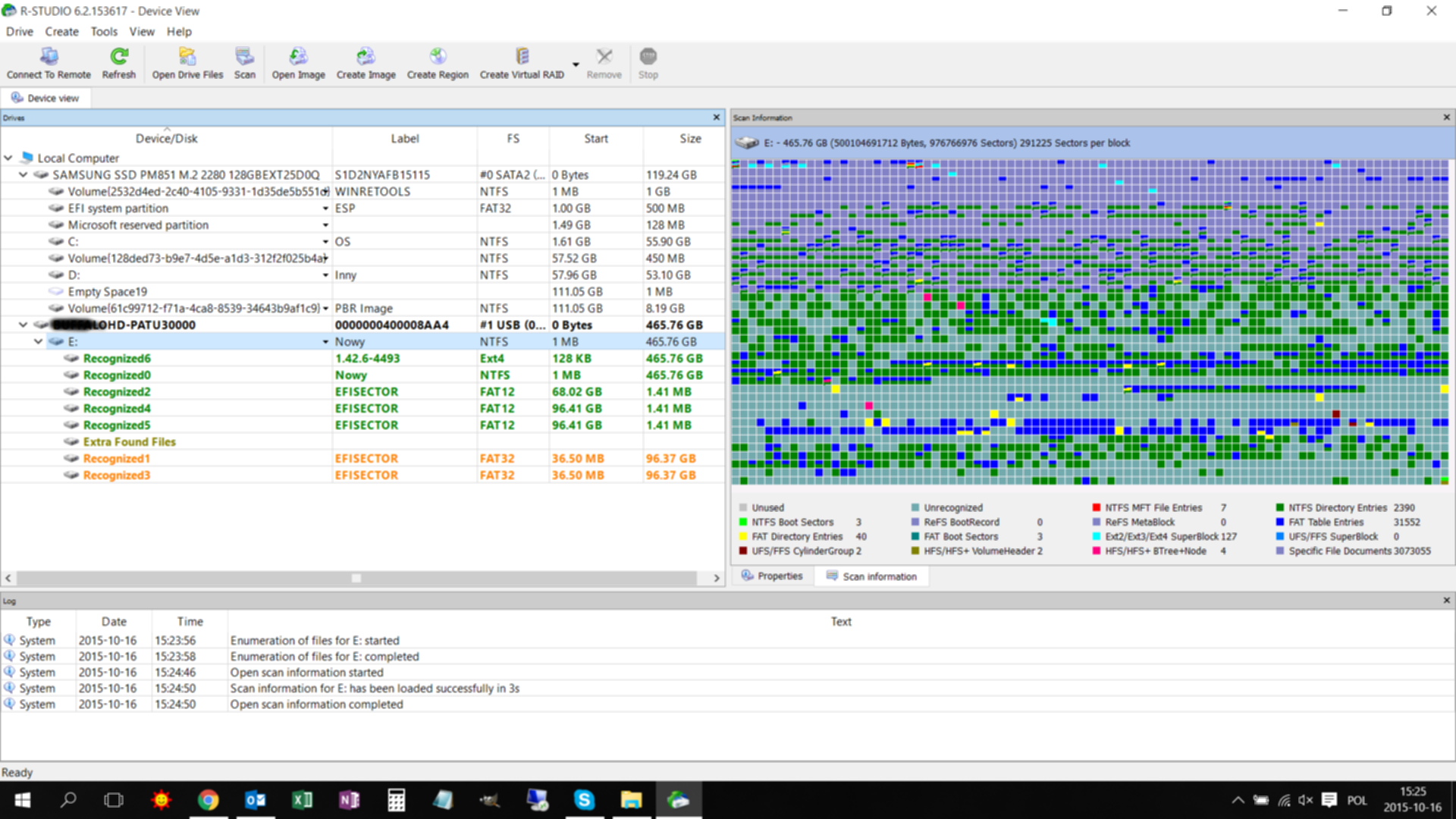Open dropdown arrow on EFI system partition row
The image size is (1456, 819).
tap(325, 209)
